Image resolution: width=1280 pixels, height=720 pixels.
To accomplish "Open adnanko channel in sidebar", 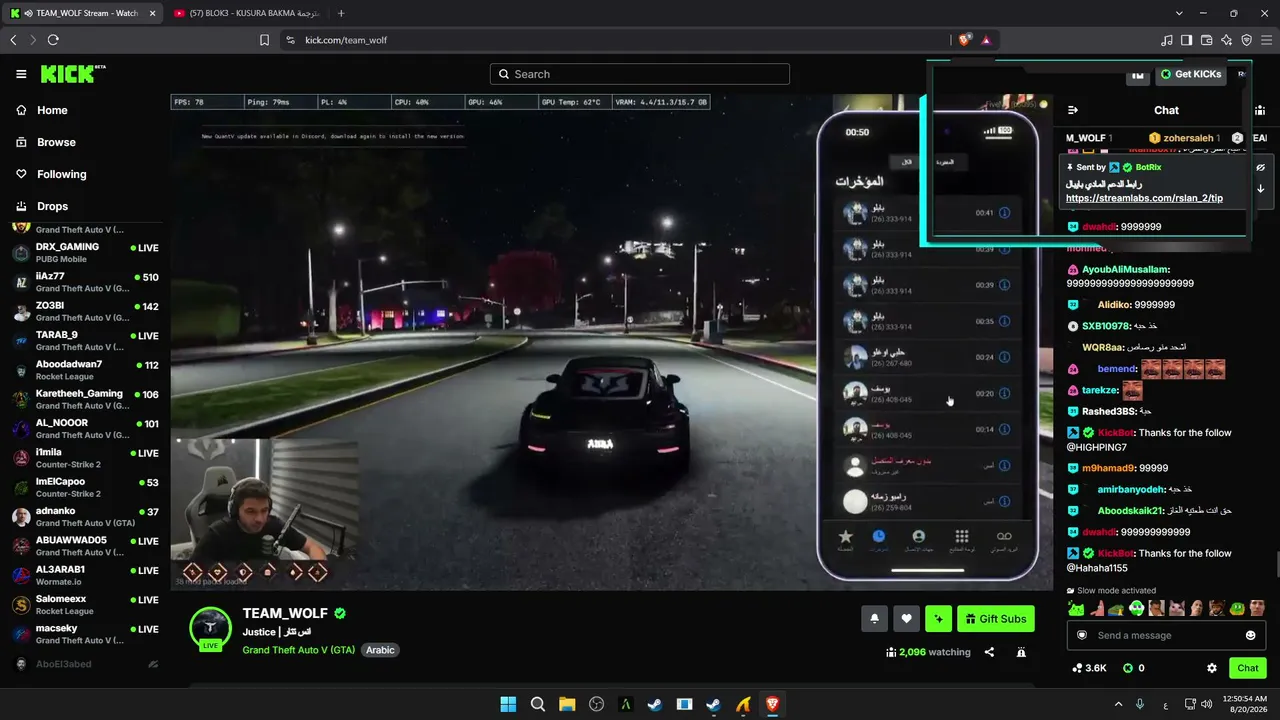I will coord(85,516).
